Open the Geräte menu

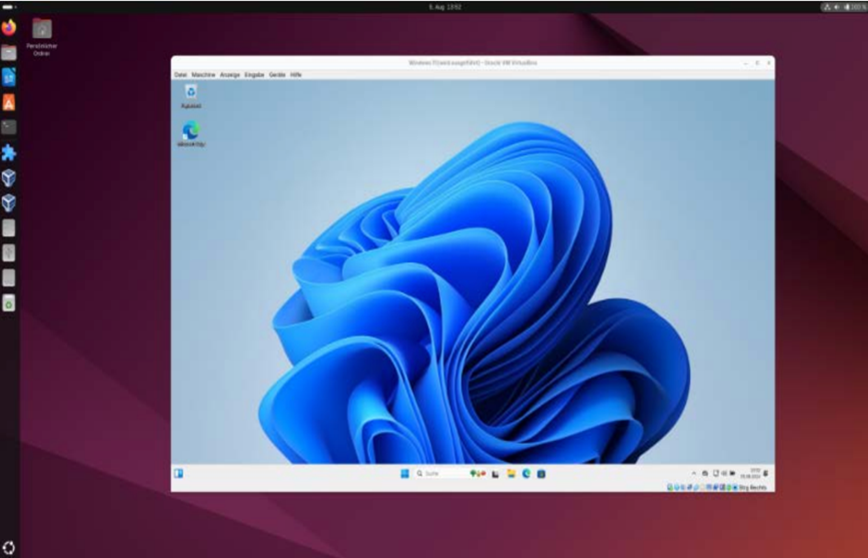tap(277, 75)
